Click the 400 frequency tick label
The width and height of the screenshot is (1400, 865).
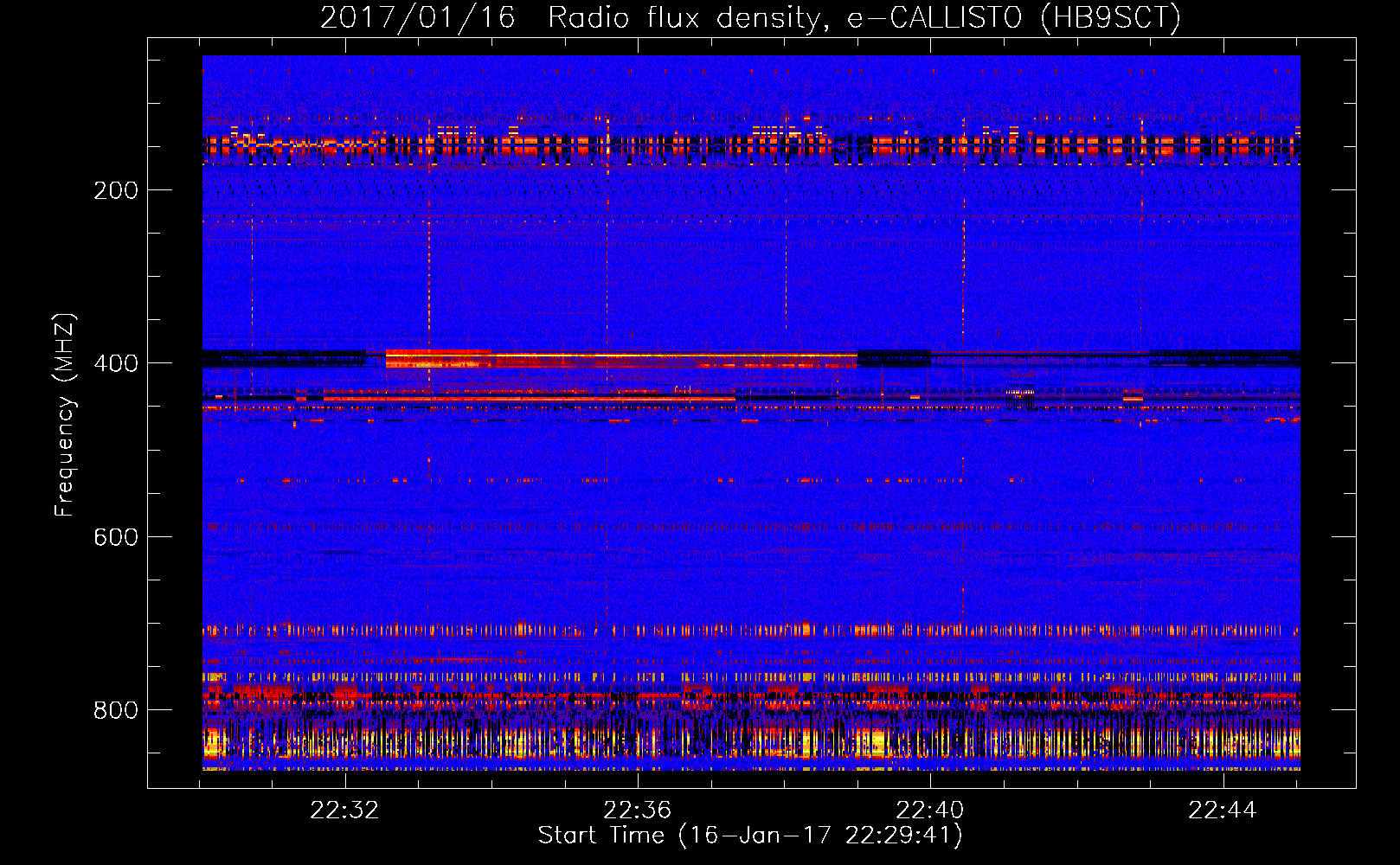click(x=116, y=363)
